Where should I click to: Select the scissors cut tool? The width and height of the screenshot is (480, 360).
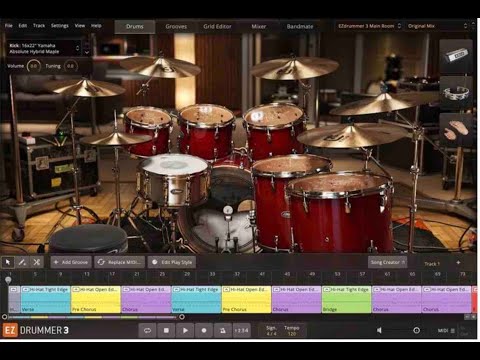(37, 262)
